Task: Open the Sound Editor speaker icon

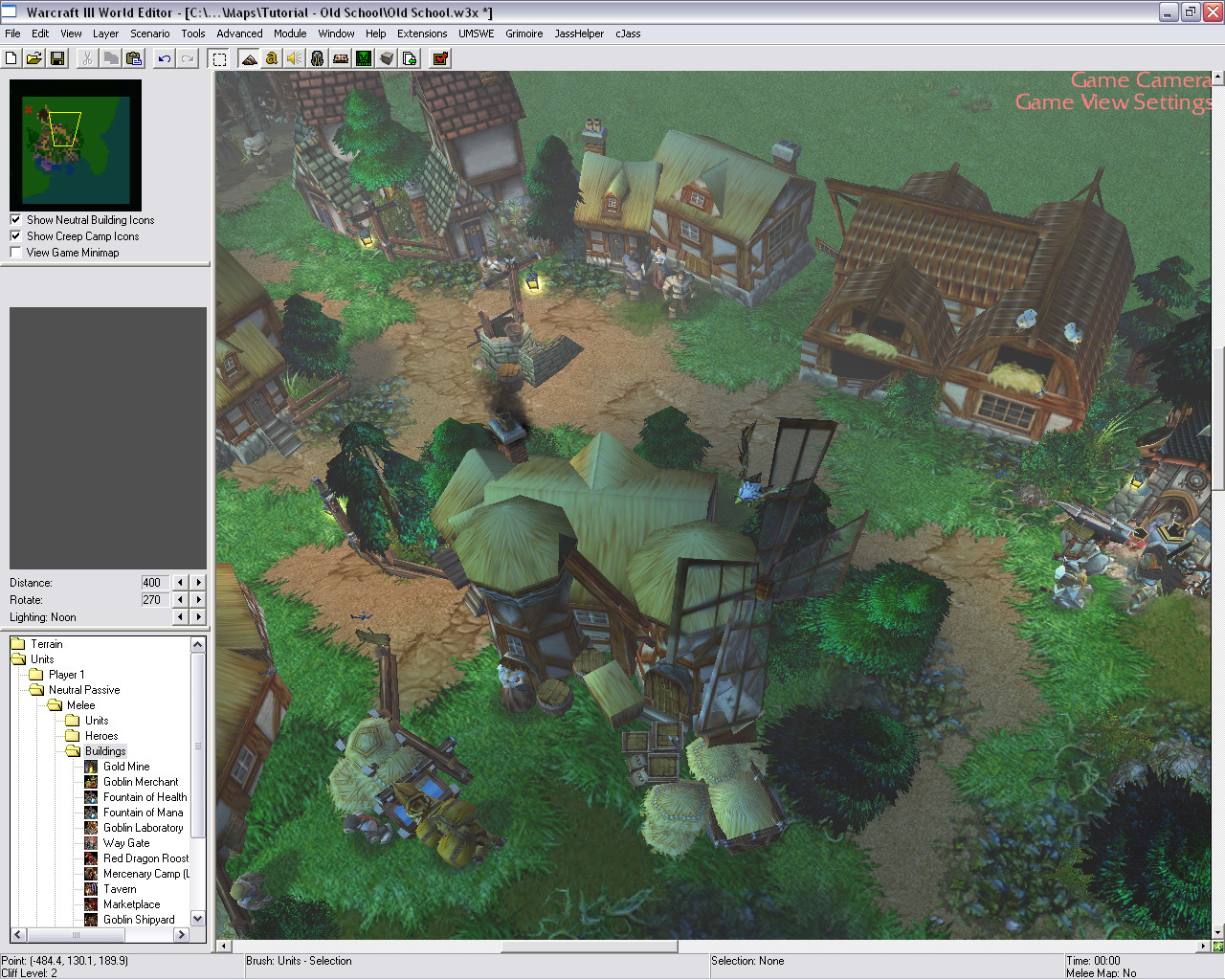Action: [295, 58]
